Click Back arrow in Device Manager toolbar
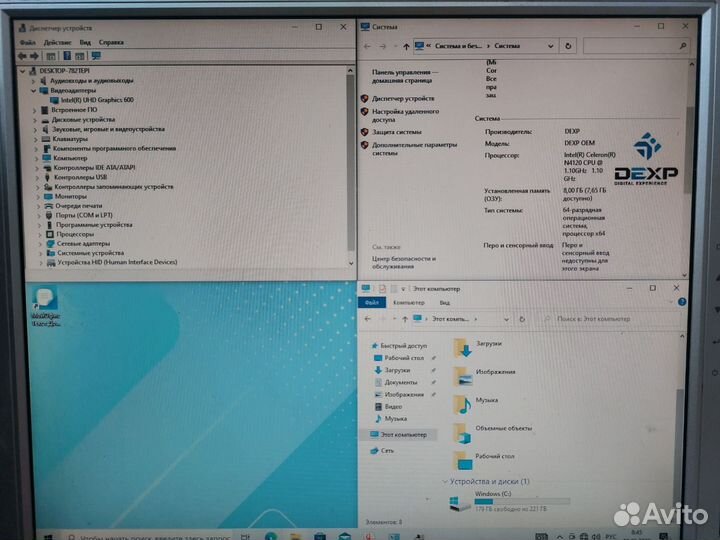 pos(22,56)
